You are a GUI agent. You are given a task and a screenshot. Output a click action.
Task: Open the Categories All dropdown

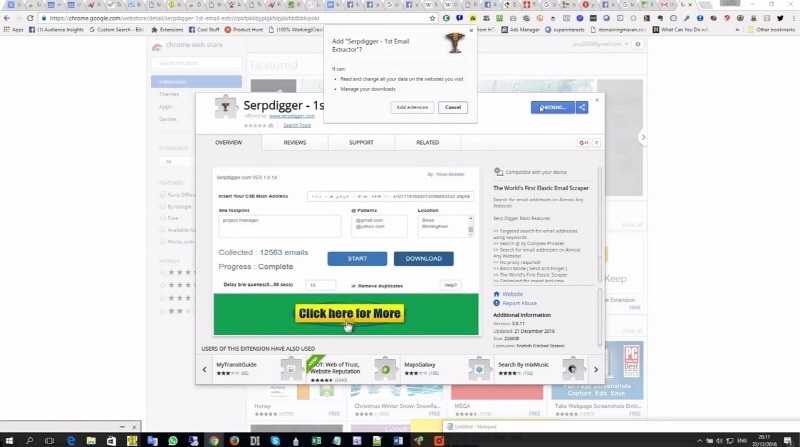[176, 161]
